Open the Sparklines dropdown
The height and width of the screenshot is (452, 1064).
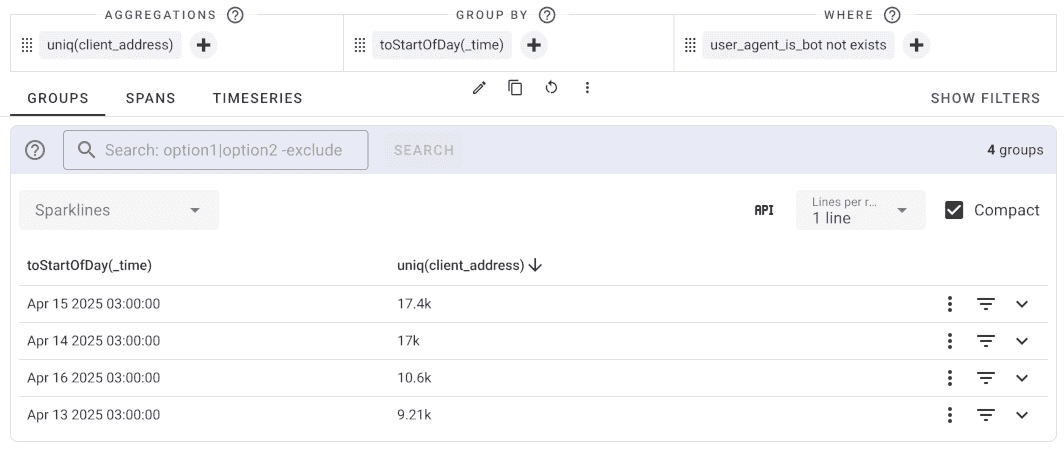tap(119, 210)
